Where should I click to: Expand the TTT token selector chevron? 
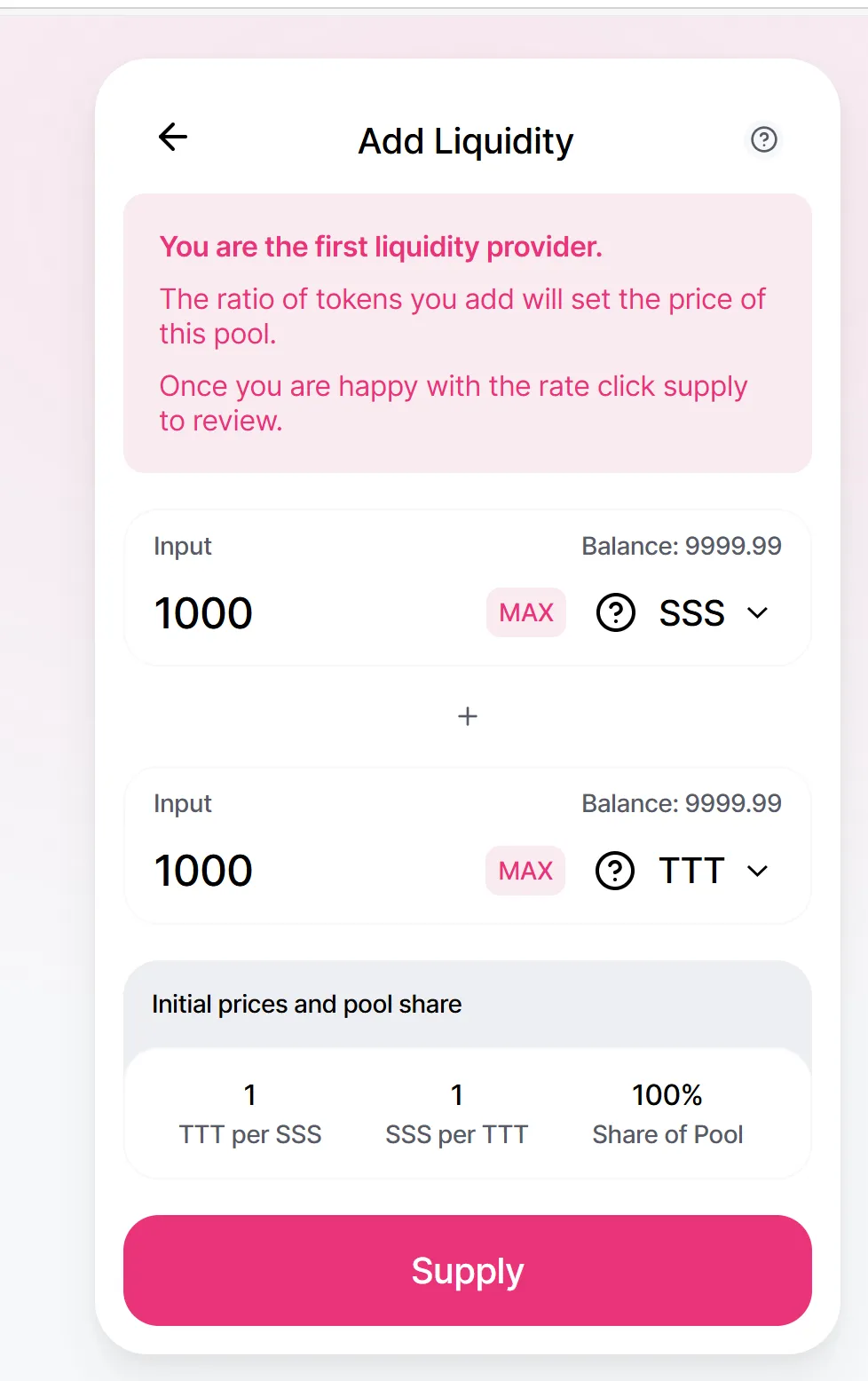point(757,871)
